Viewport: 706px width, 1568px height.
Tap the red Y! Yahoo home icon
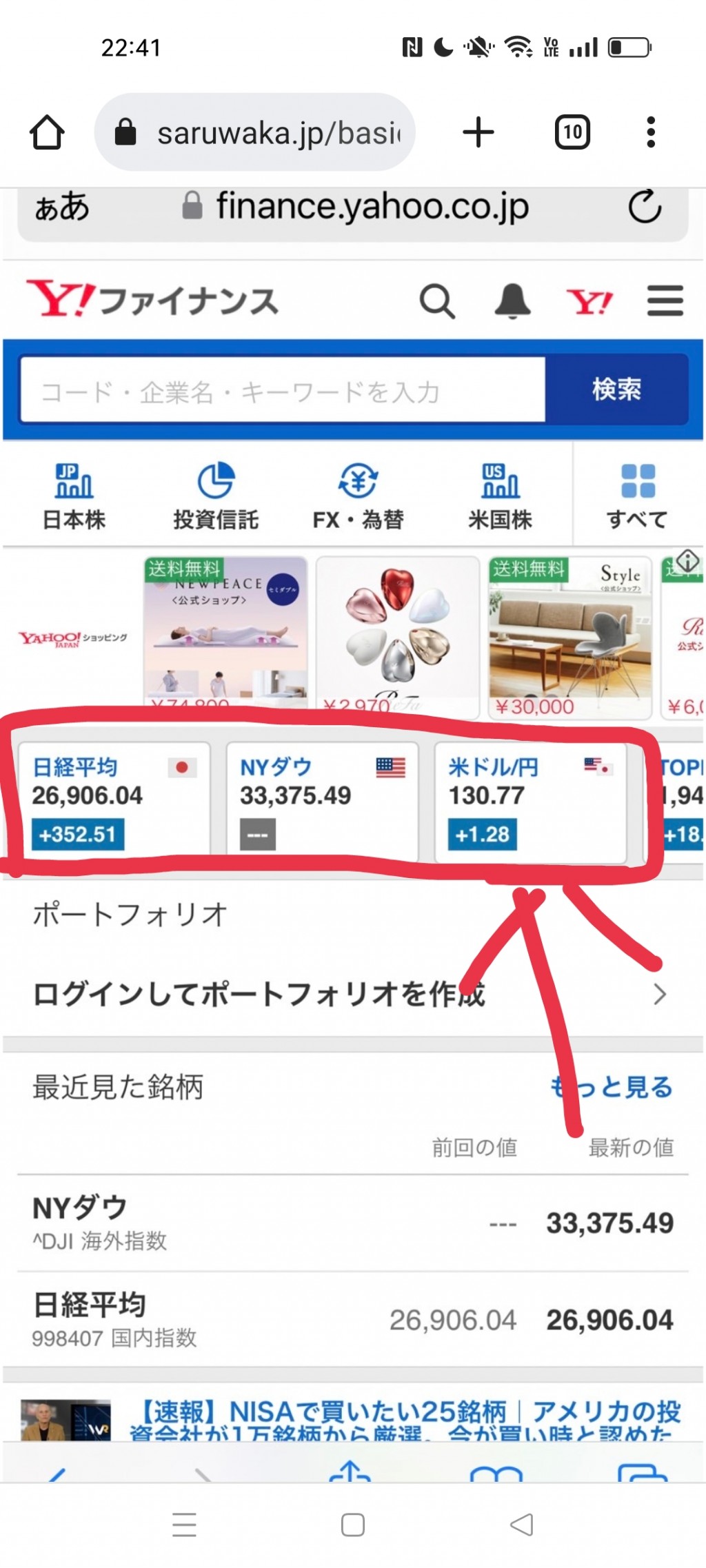point(589,302)
